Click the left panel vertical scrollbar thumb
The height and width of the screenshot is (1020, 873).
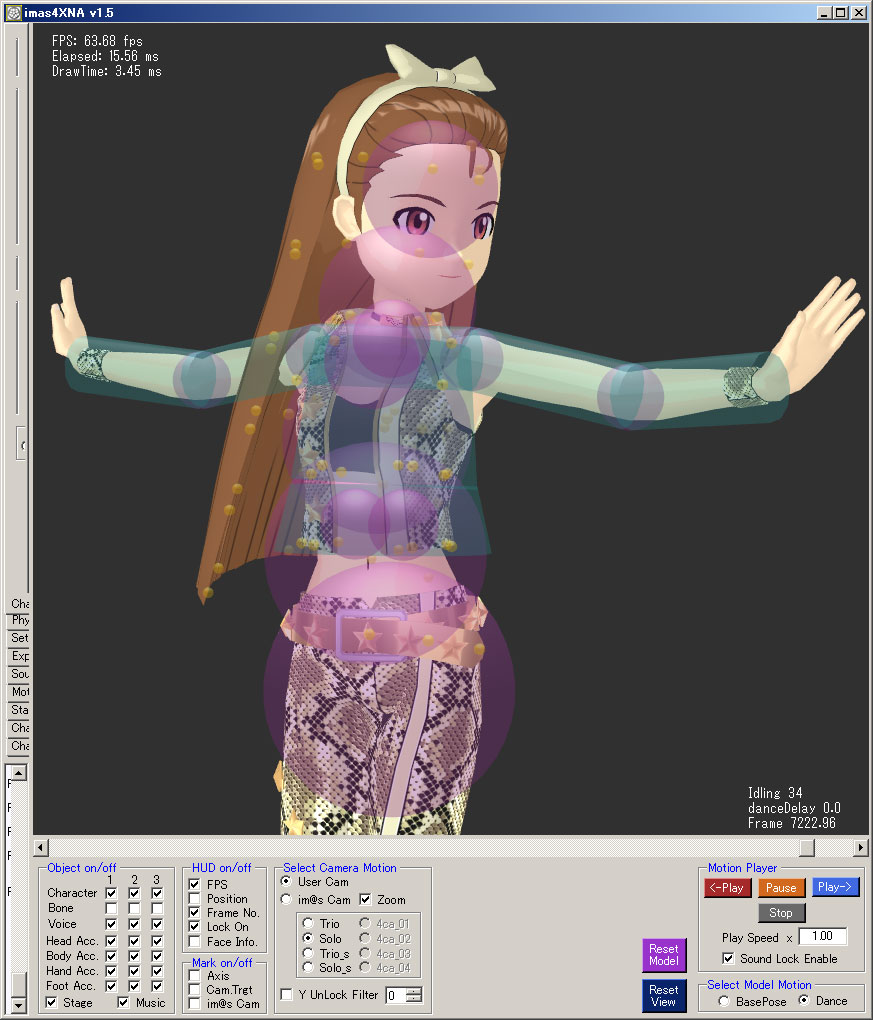click(x=19, y=985)
